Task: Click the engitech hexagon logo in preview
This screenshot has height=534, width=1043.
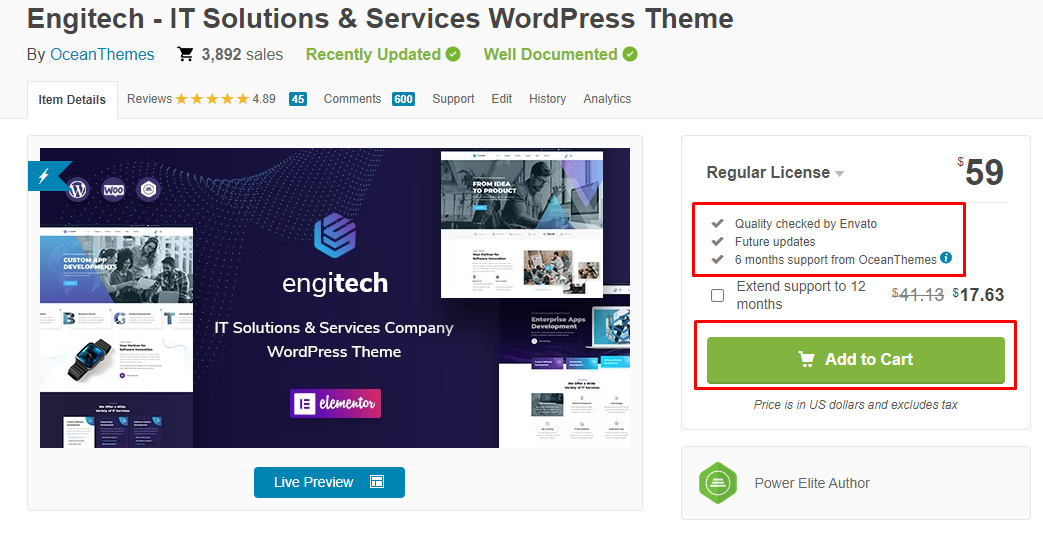Action: pos(335,234)
